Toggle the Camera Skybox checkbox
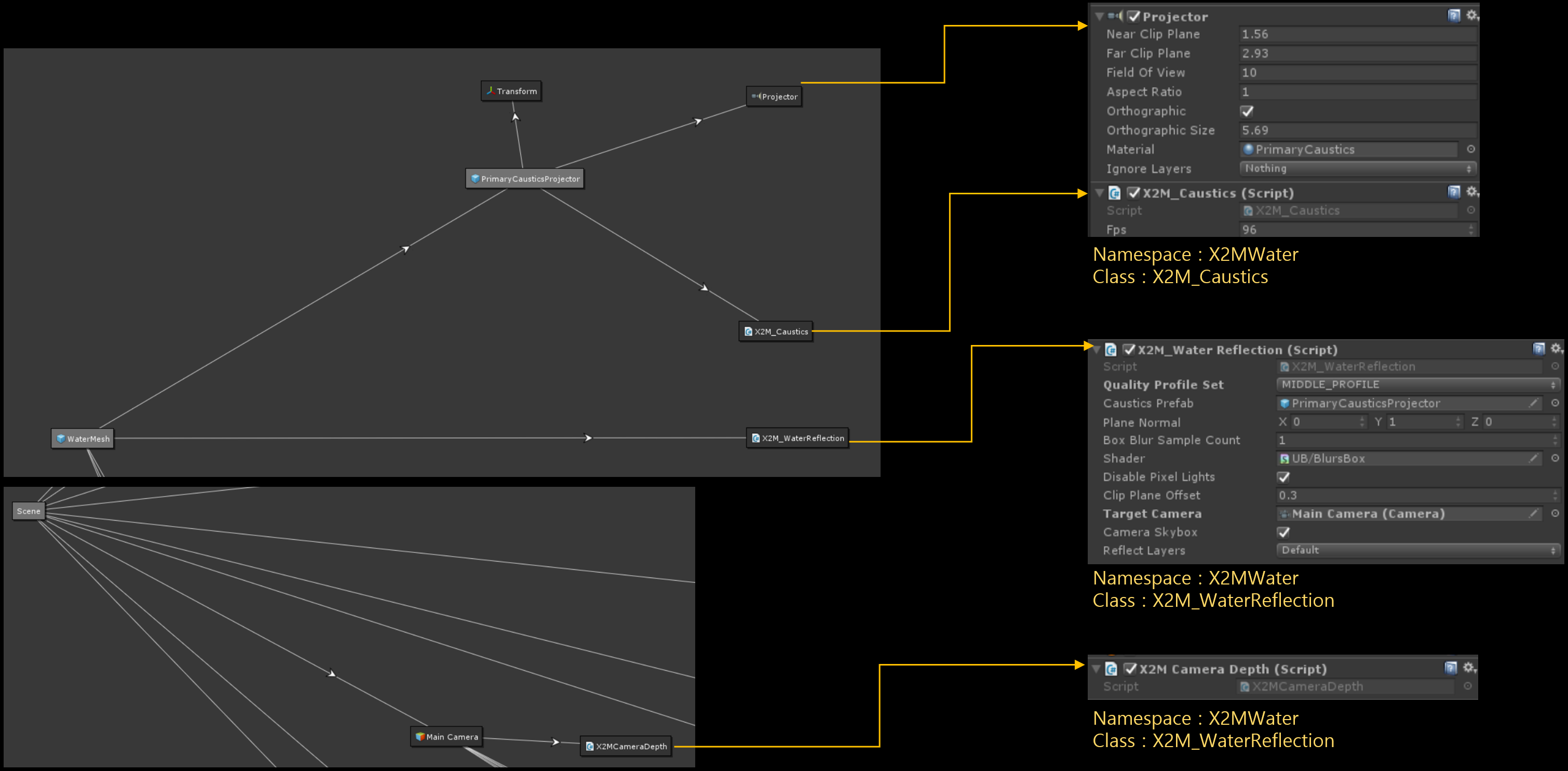The height and width of the screenshot is (771, 1568). (1283, 532)
